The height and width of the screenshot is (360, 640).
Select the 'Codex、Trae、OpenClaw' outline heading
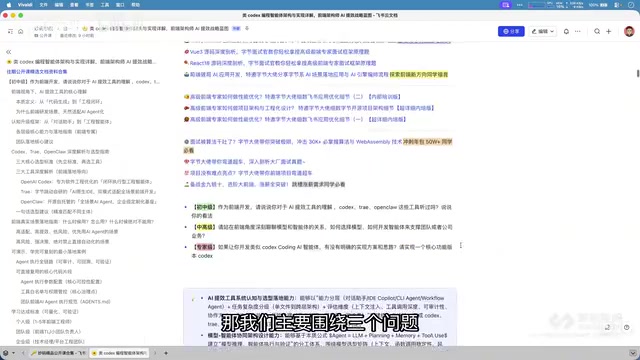pyautogui.click(x=60, y=151)
